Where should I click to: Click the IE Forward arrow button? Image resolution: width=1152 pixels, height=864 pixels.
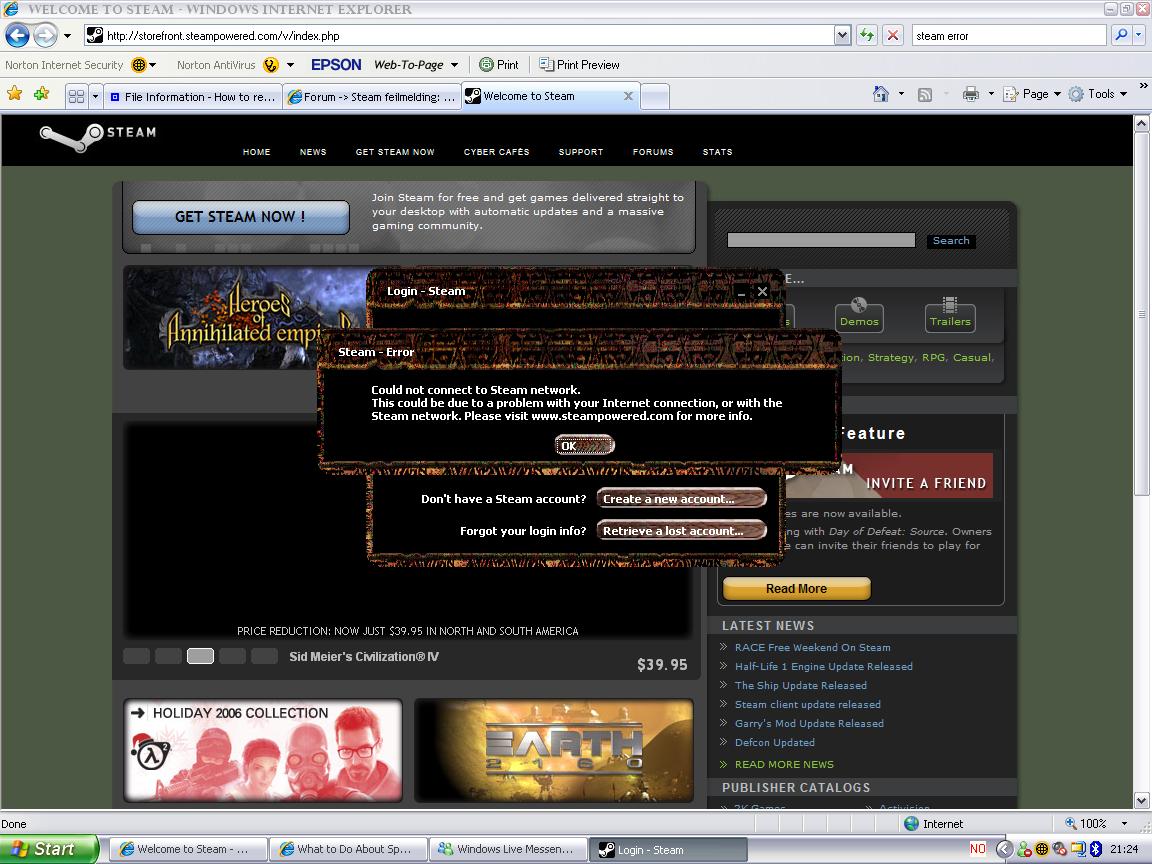45,35
